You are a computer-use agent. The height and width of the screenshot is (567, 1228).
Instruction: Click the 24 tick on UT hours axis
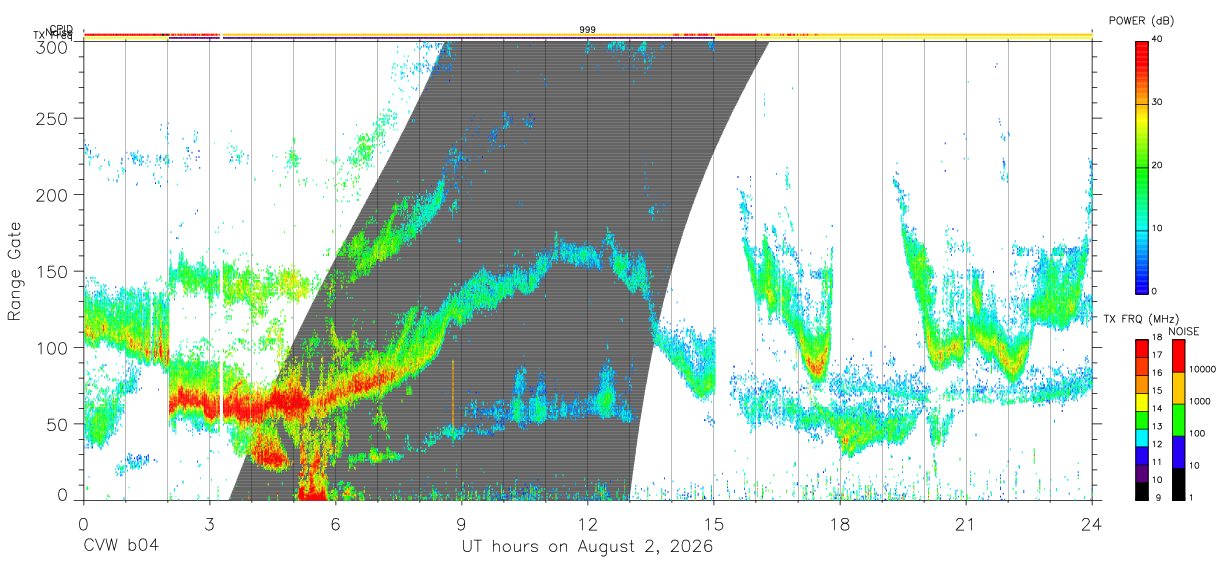1092,524
